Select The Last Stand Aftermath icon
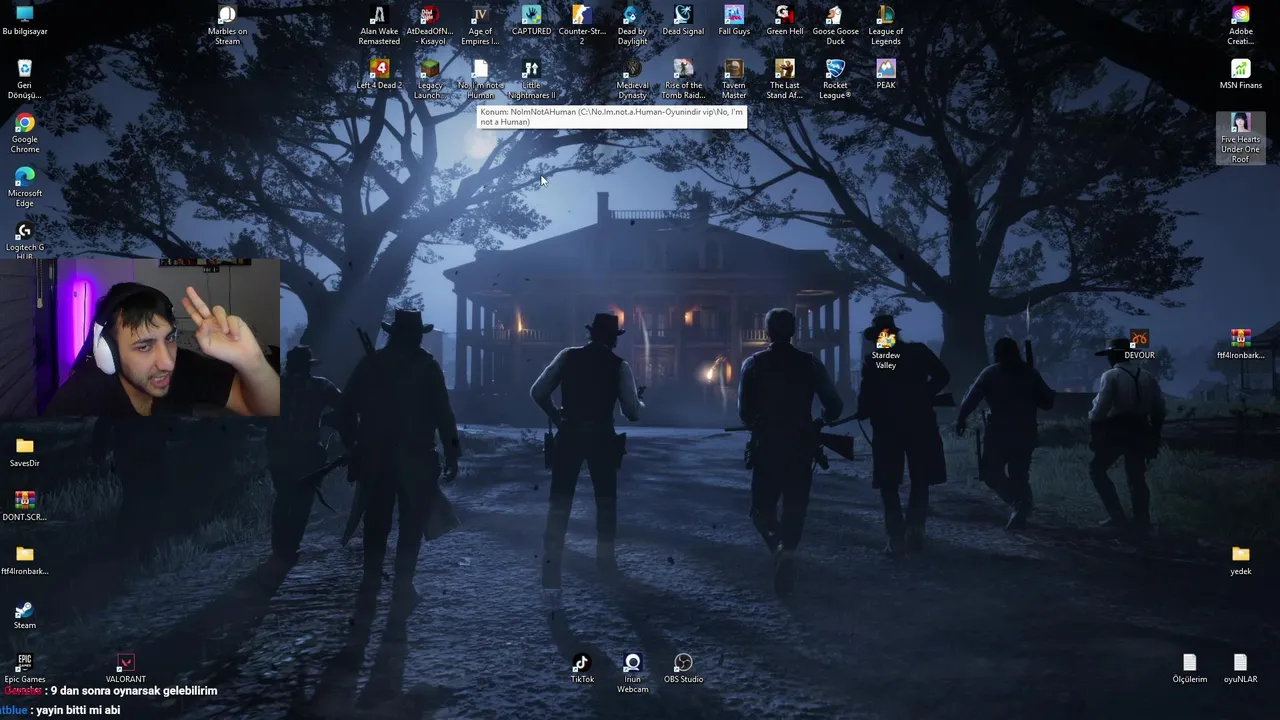 (784, 79)
